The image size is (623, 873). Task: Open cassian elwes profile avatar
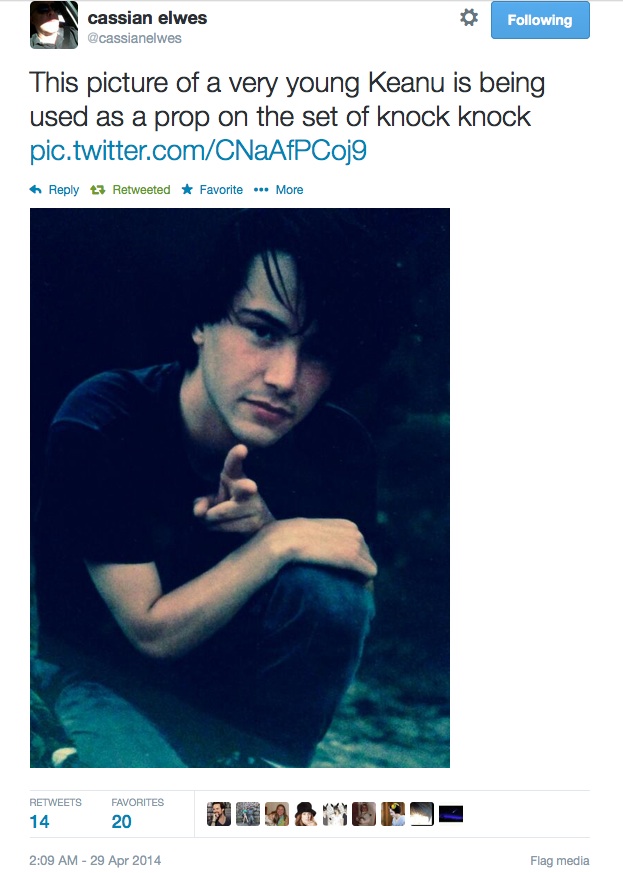54,25
